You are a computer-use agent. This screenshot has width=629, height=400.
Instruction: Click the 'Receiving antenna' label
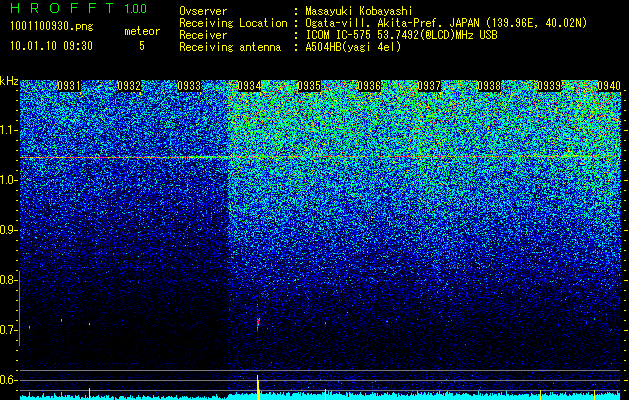point(230,47)
